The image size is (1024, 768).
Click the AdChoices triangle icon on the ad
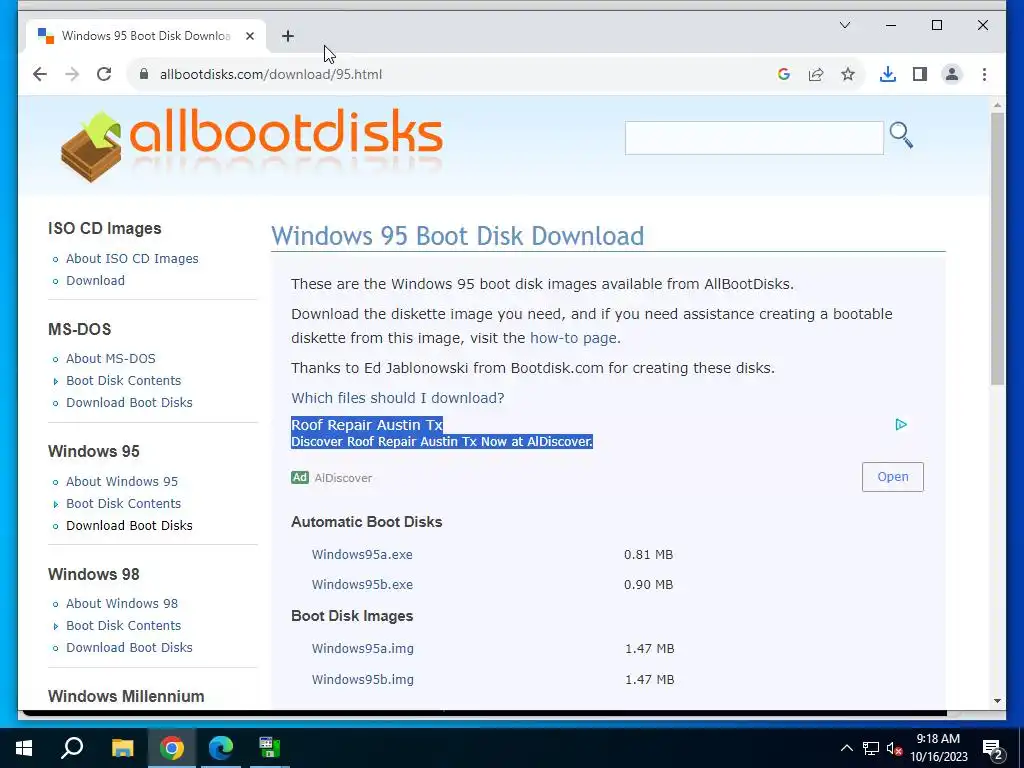pyautogui.click(x=901, y=424)
